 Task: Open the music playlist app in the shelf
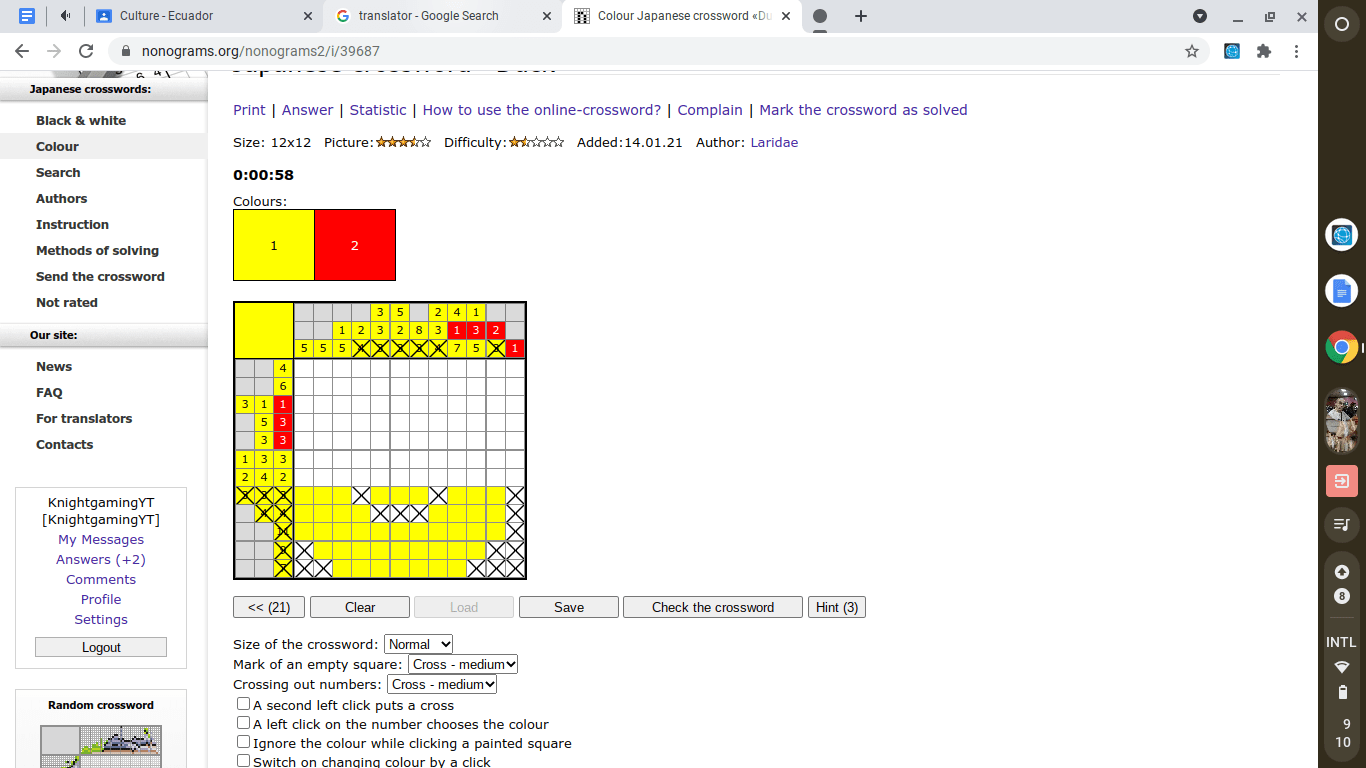coord(1341,524)
